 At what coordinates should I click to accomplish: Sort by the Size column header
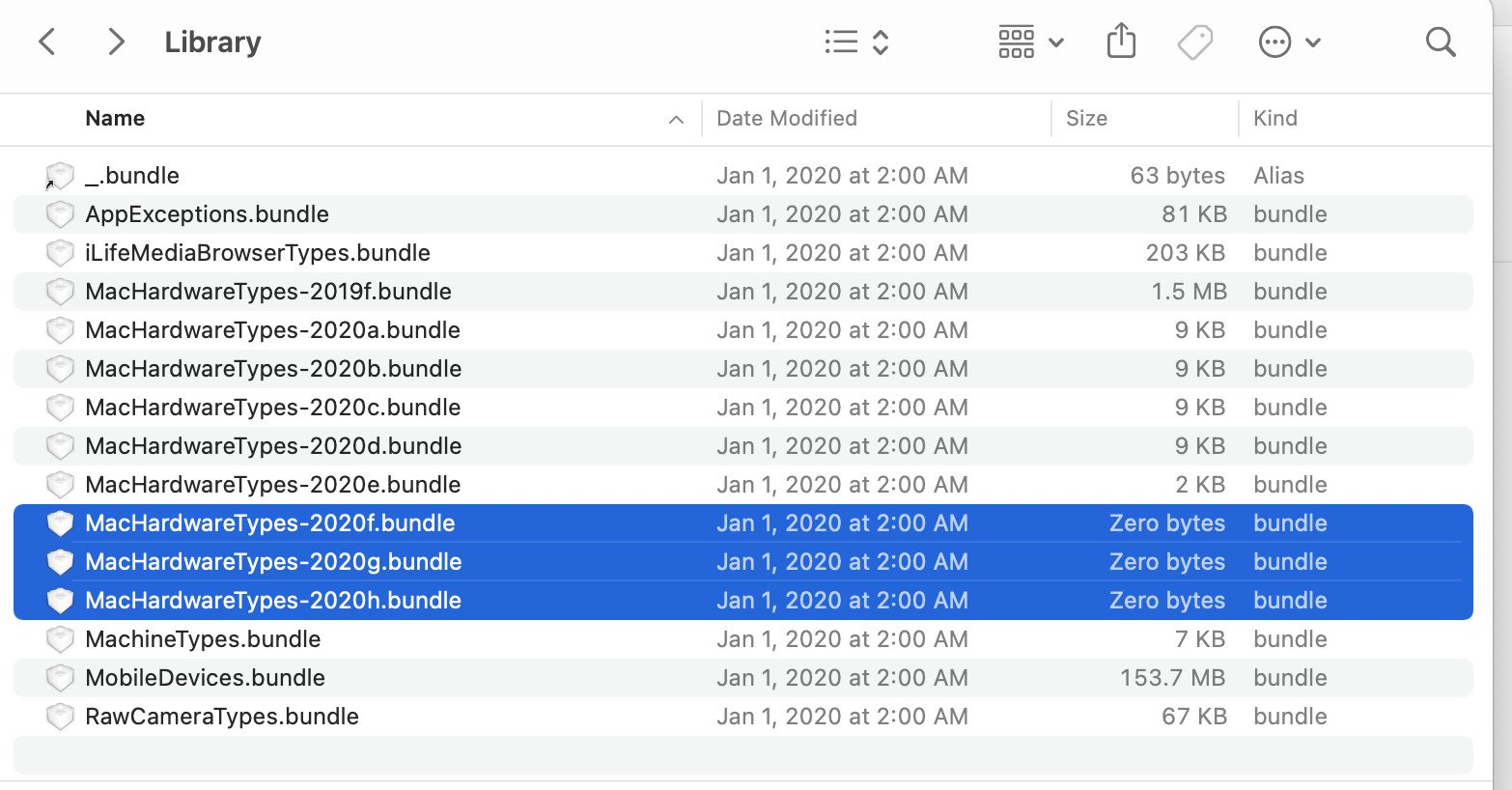click(1086, 118)
